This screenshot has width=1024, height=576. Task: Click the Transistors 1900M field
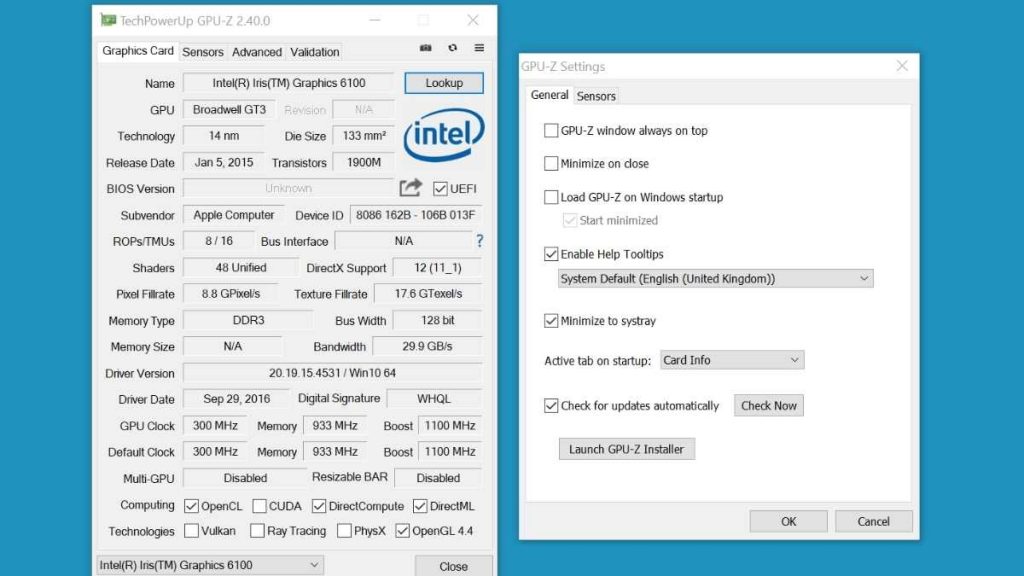tap(363, 163)
